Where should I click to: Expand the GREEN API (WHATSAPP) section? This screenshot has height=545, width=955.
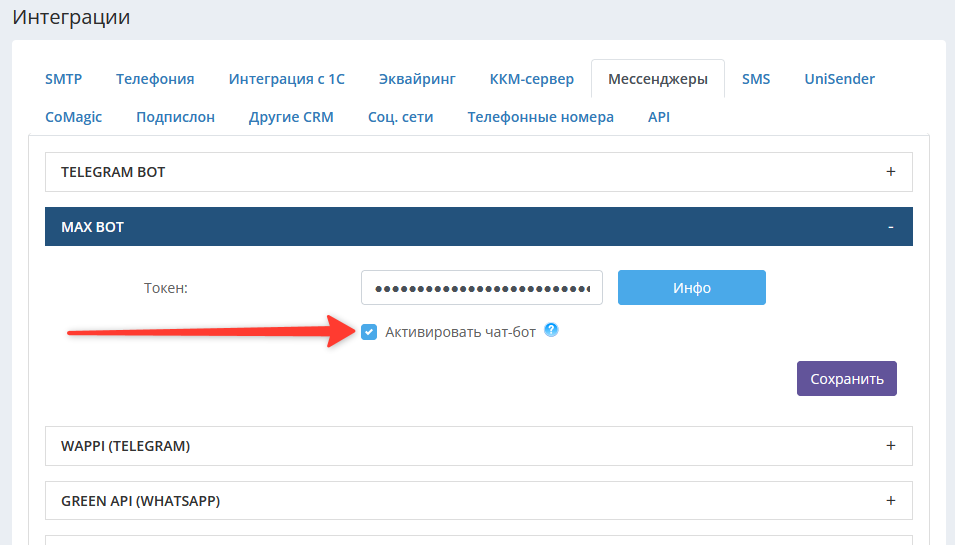478,501
